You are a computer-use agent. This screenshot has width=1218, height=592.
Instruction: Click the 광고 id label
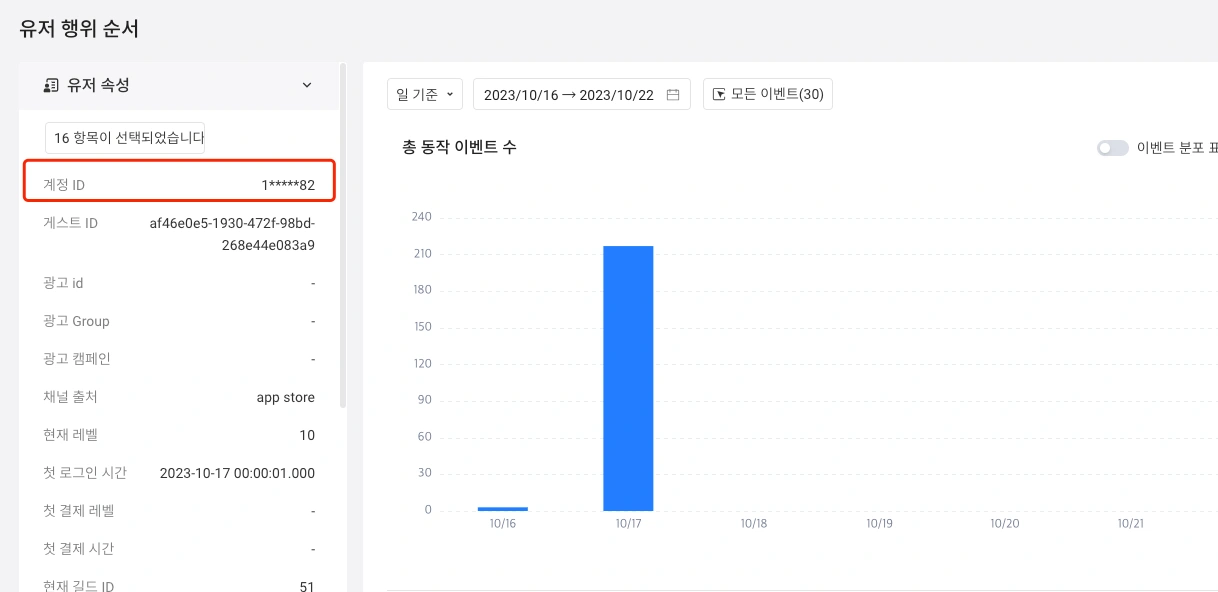pos(63,283)
